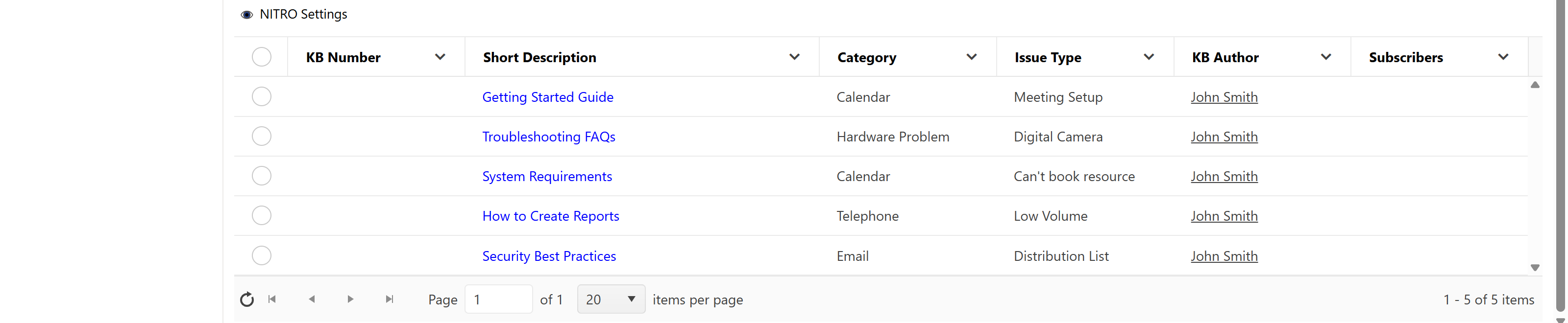Open the Short Description column menu
Viewport: 1568px width, 323px height.
[794, 57]
